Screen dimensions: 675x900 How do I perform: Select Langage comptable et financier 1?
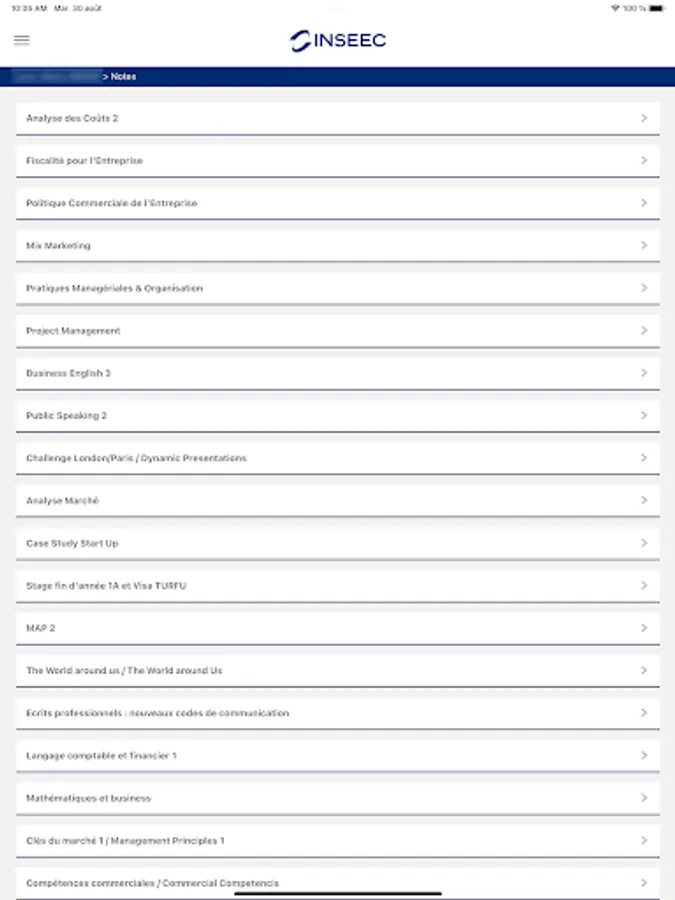pos(101,756)
